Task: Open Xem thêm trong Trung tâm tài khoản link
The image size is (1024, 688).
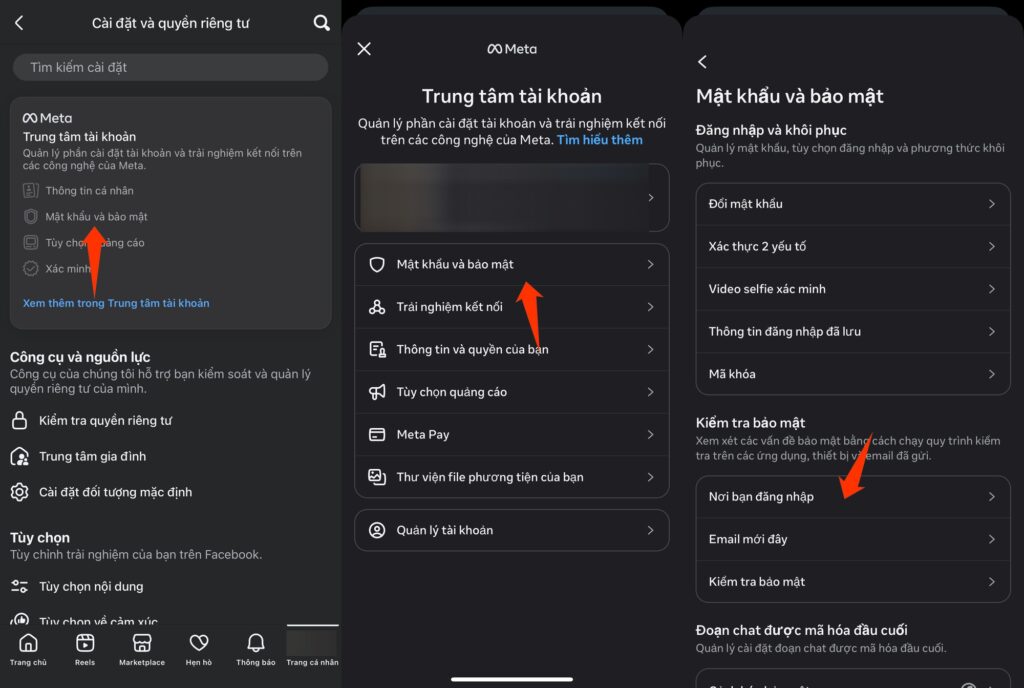Action: [116, 303]
